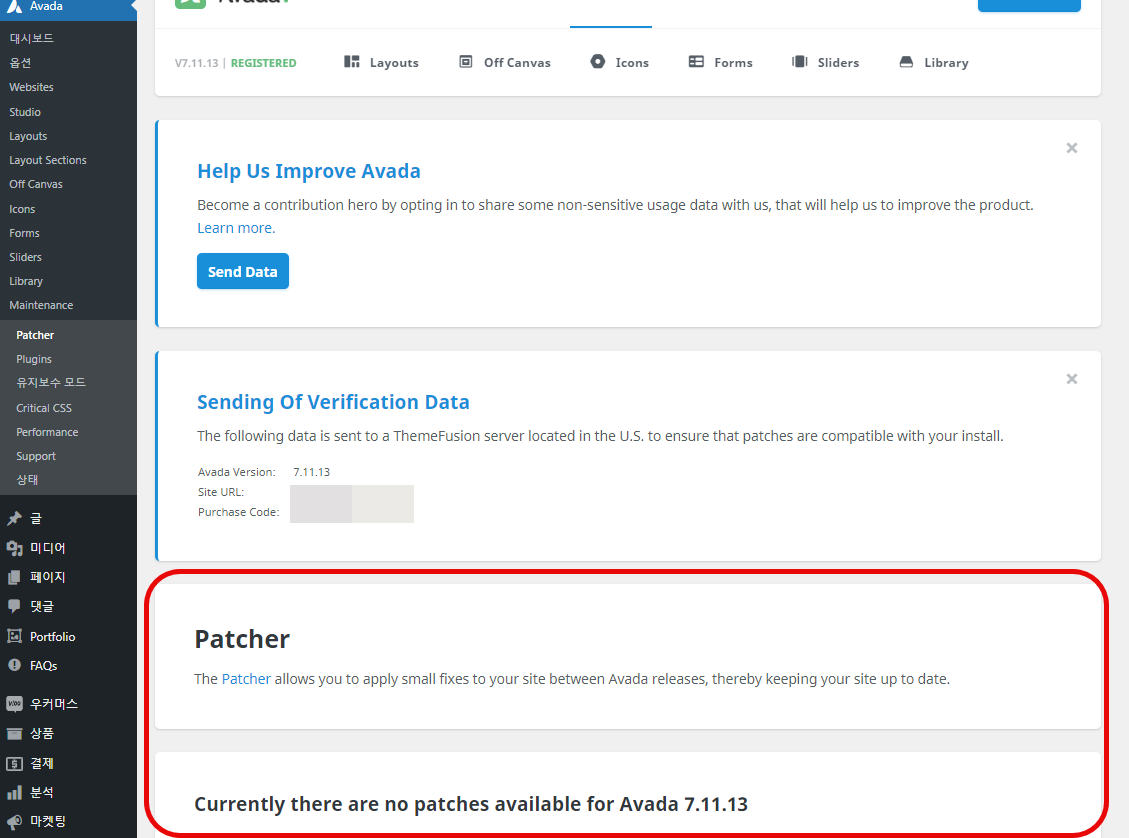Open Critical CSS in sidebar
Screen dimensions: 1129x838
pos(44,408)
